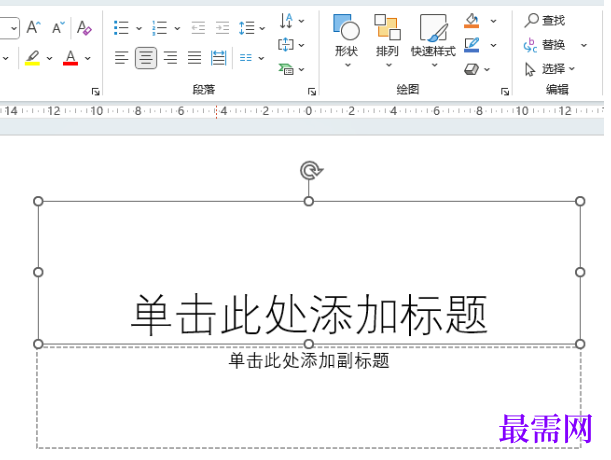Open the 选择 selection menu
The height and width of the screenshot is (460, 611).
549,69
